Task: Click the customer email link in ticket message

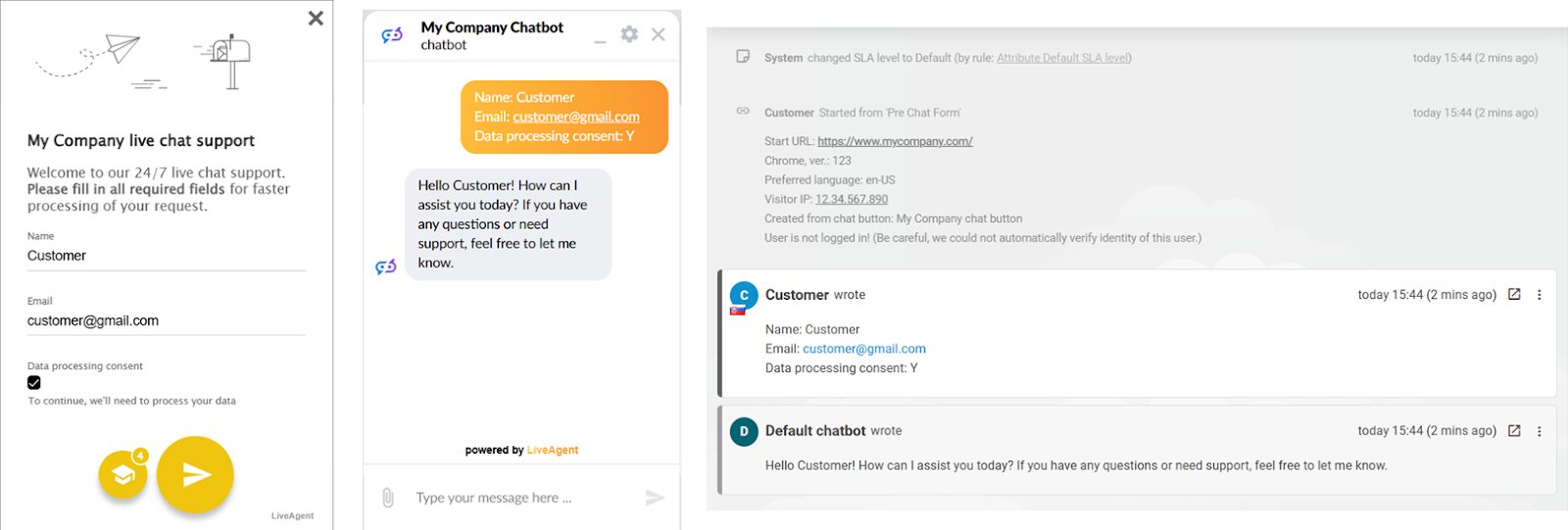Action: click(863, 349)
